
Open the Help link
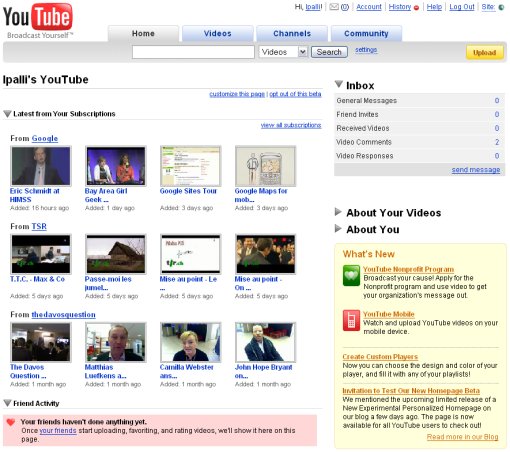[434, 7]
